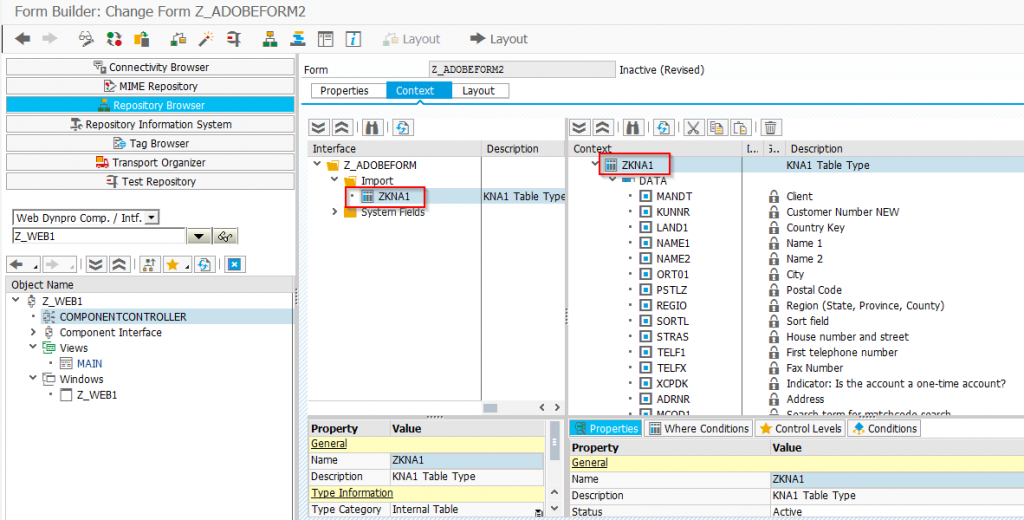Image resolution: width=1024 pixels, height=520 pixels.
Task: Open Repository Information System
Action: click(150, 124)
